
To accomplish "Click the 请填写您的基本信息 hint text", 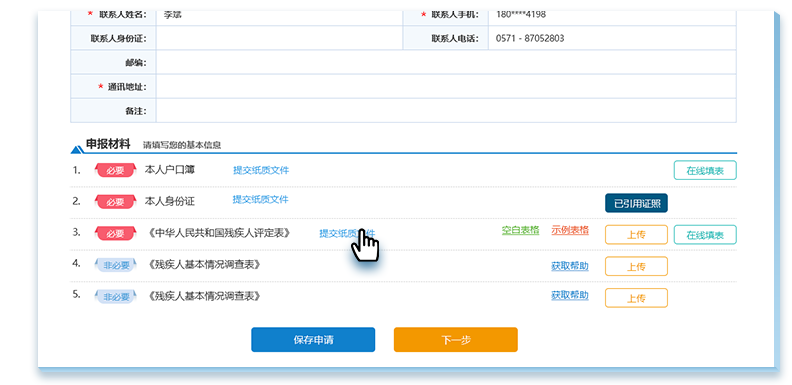I will click(x=182, y=145).
